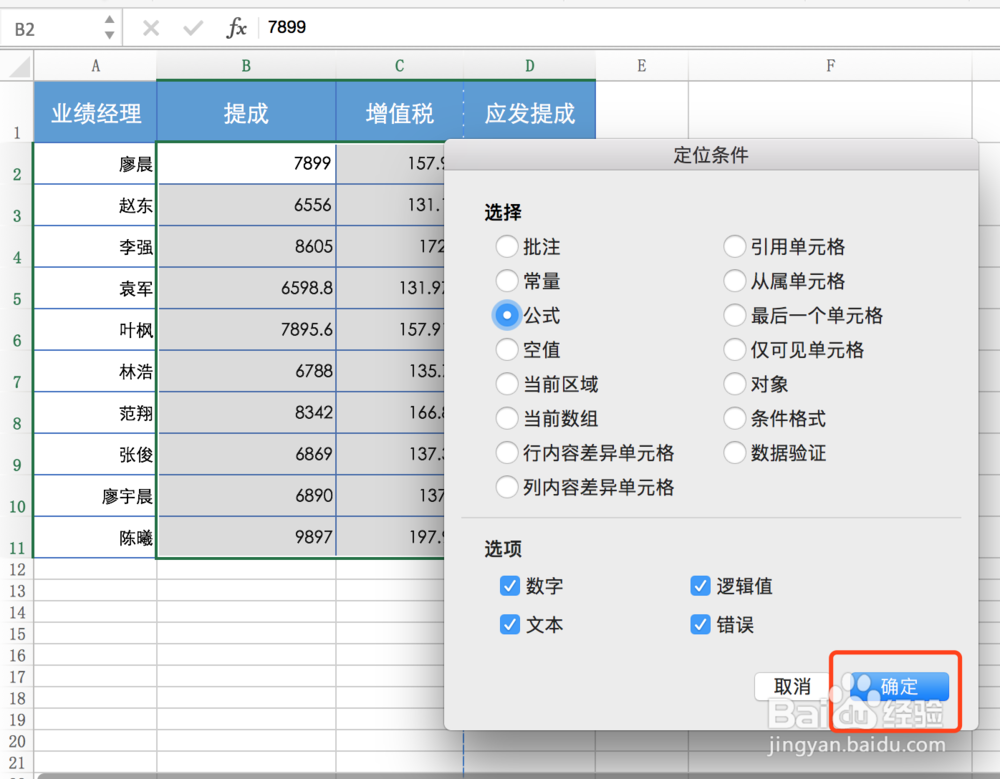The height and width of the screenshot is (779, 1000).
Task: Click the down arrow on the name box stepper
Action: tap(108, 33)
